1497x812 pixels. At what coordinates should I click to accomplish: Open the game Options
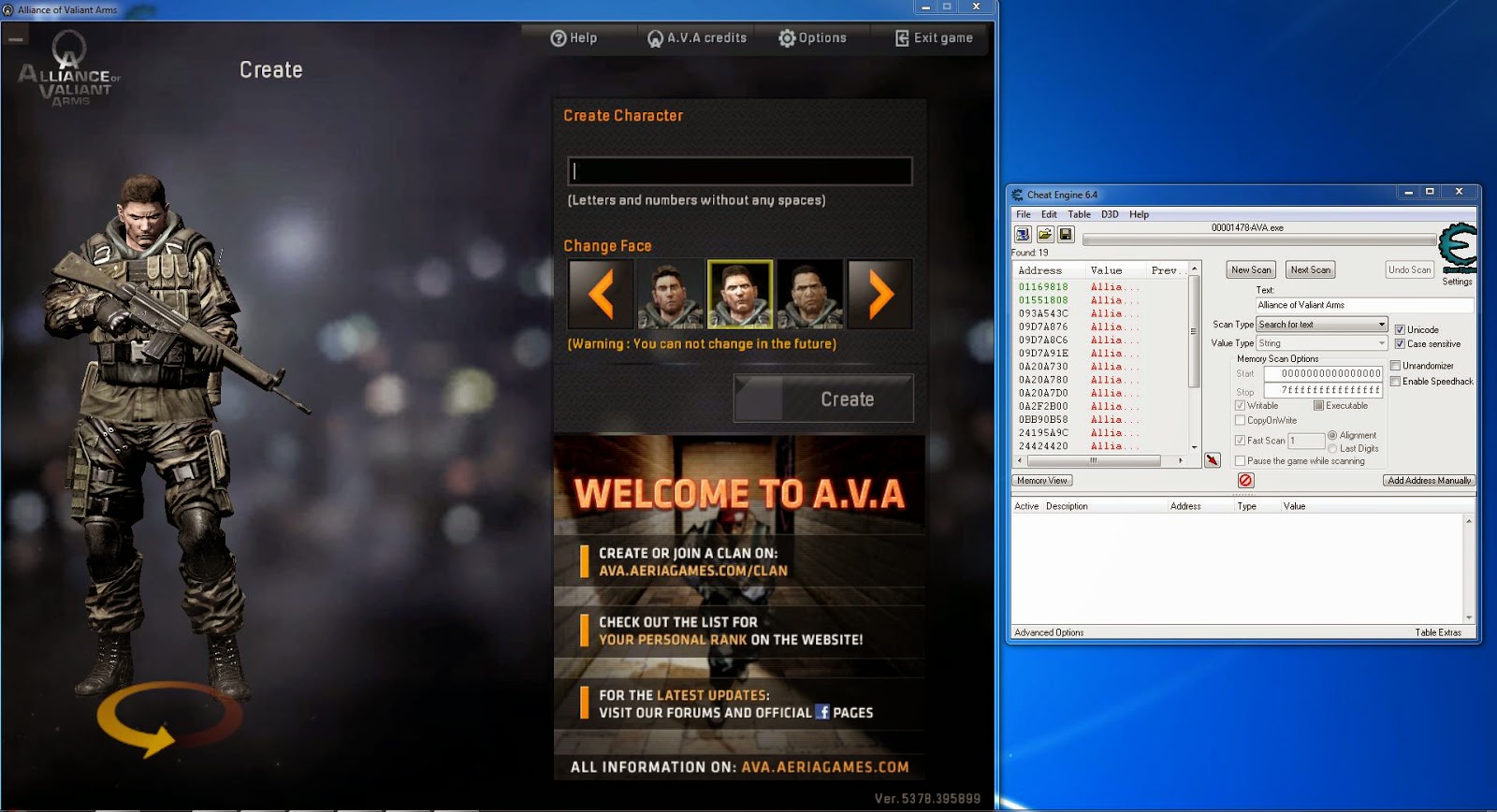(812, 38)
